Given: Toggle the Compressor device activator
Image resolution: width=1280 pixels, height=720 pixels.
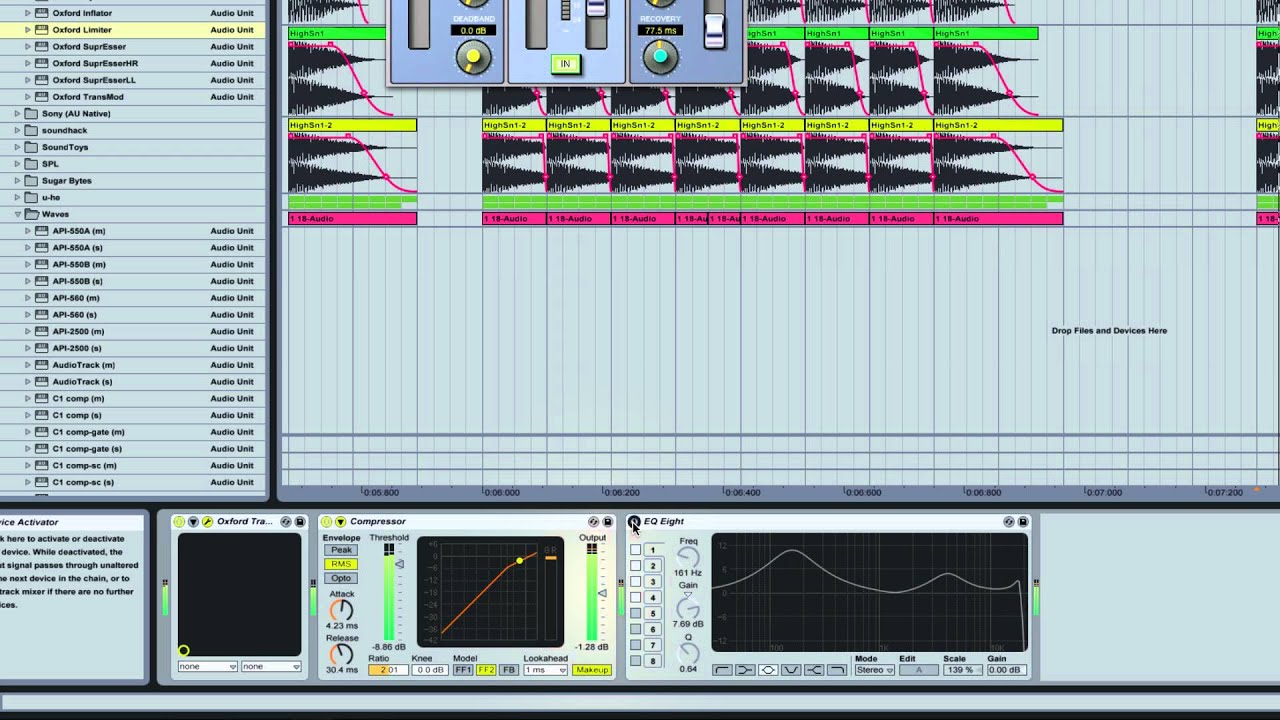Looking at the screenshot, I should 327,521.
